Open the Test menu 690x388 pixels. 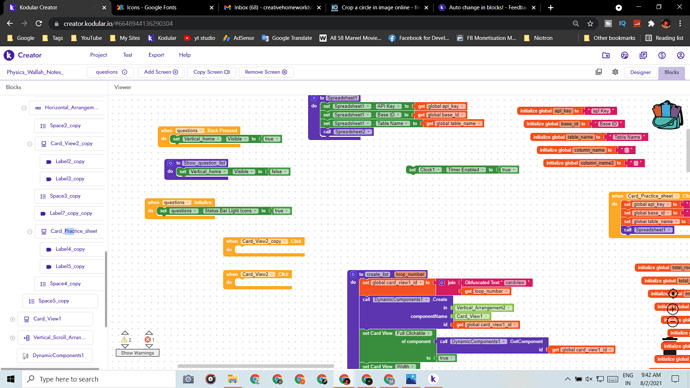click(128, 55)
